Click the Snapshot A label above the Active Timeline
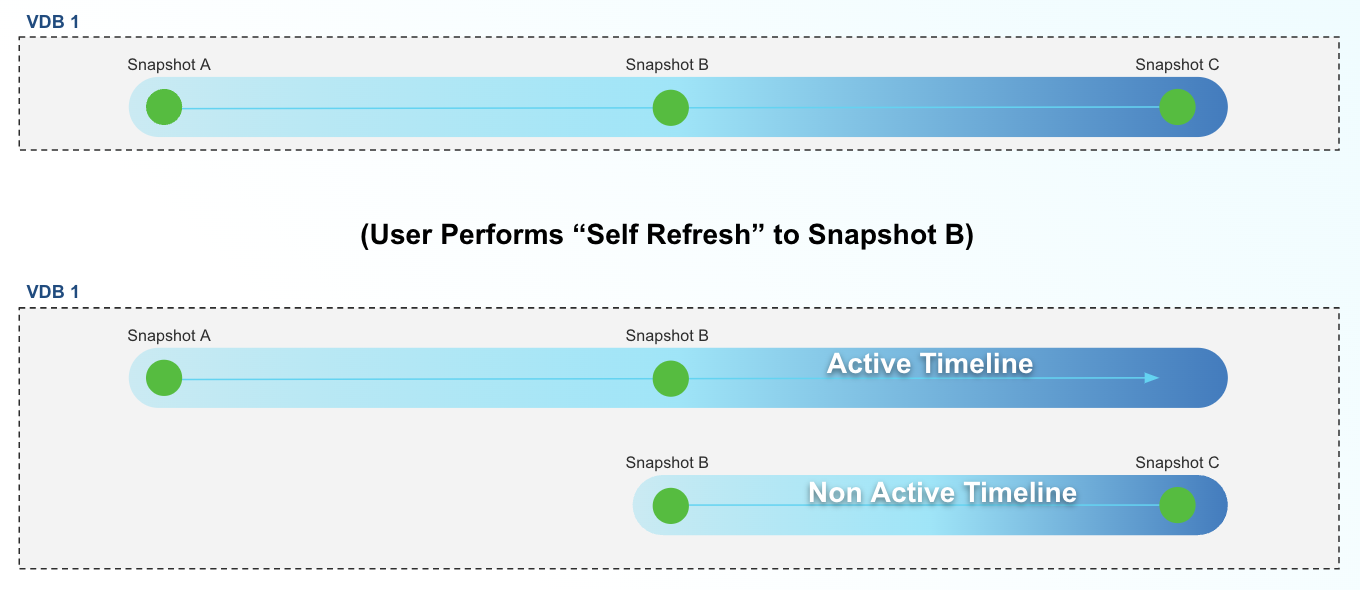 169,336
